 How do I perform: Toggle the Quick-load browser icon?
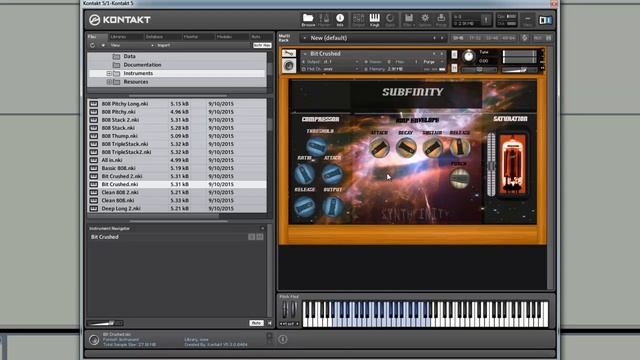pos(390,19)
